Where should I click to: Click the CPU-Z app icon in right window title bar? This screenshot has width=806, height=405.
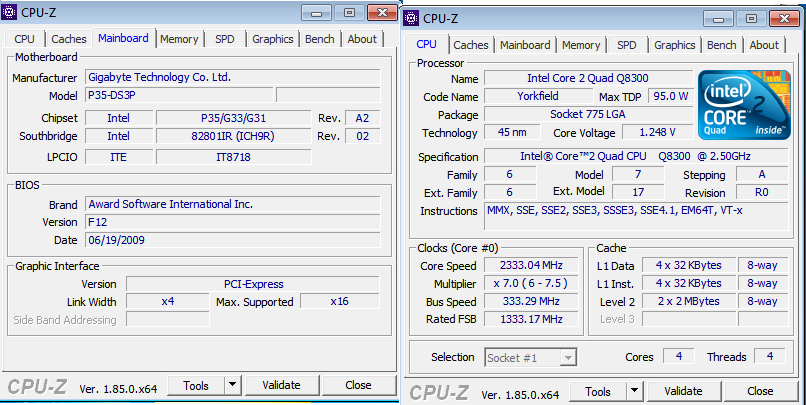pyautogui.click(x=411, y=19)
